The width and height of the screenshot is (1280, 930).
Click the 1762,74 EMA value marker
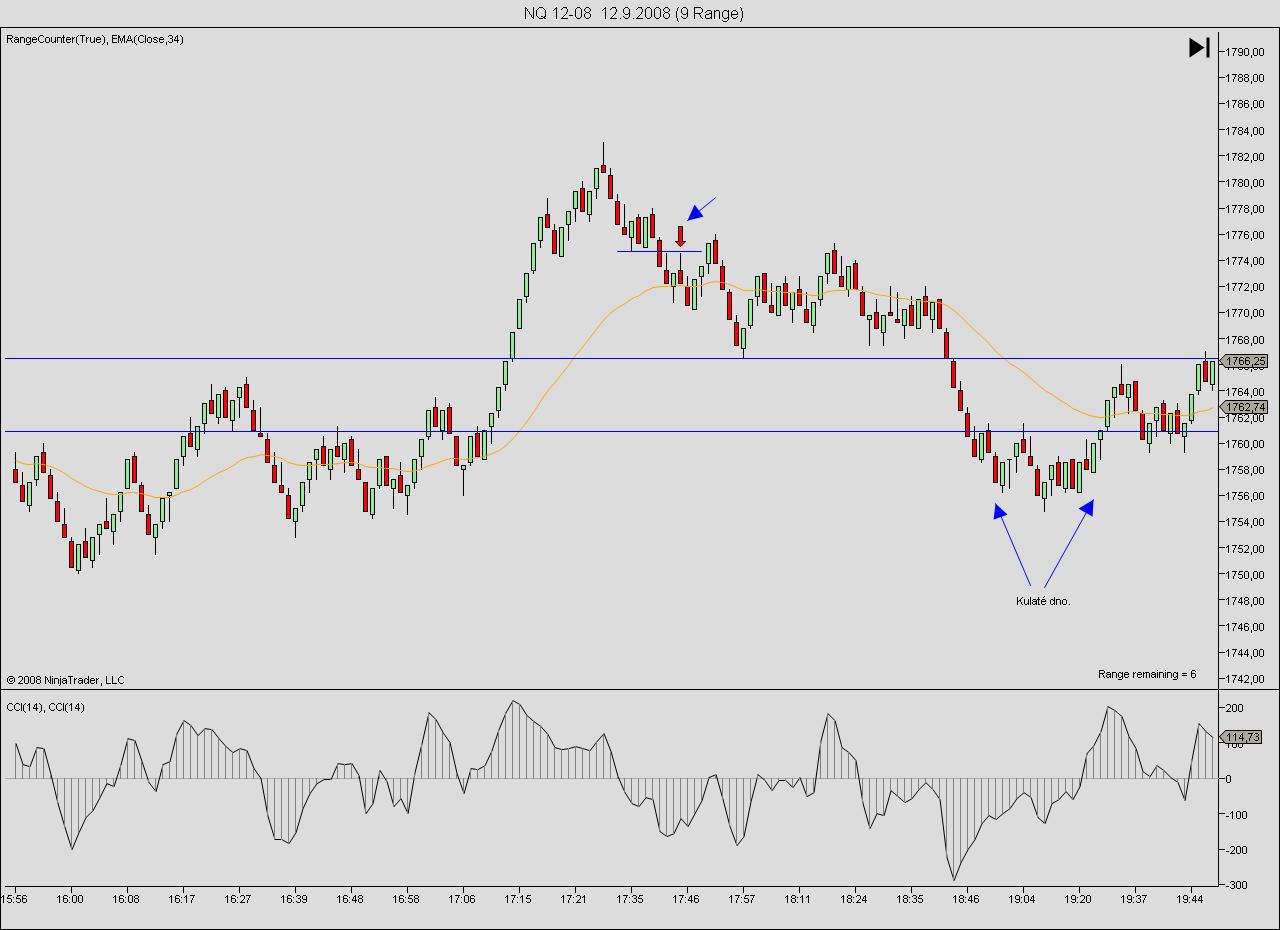(1246, 407)
